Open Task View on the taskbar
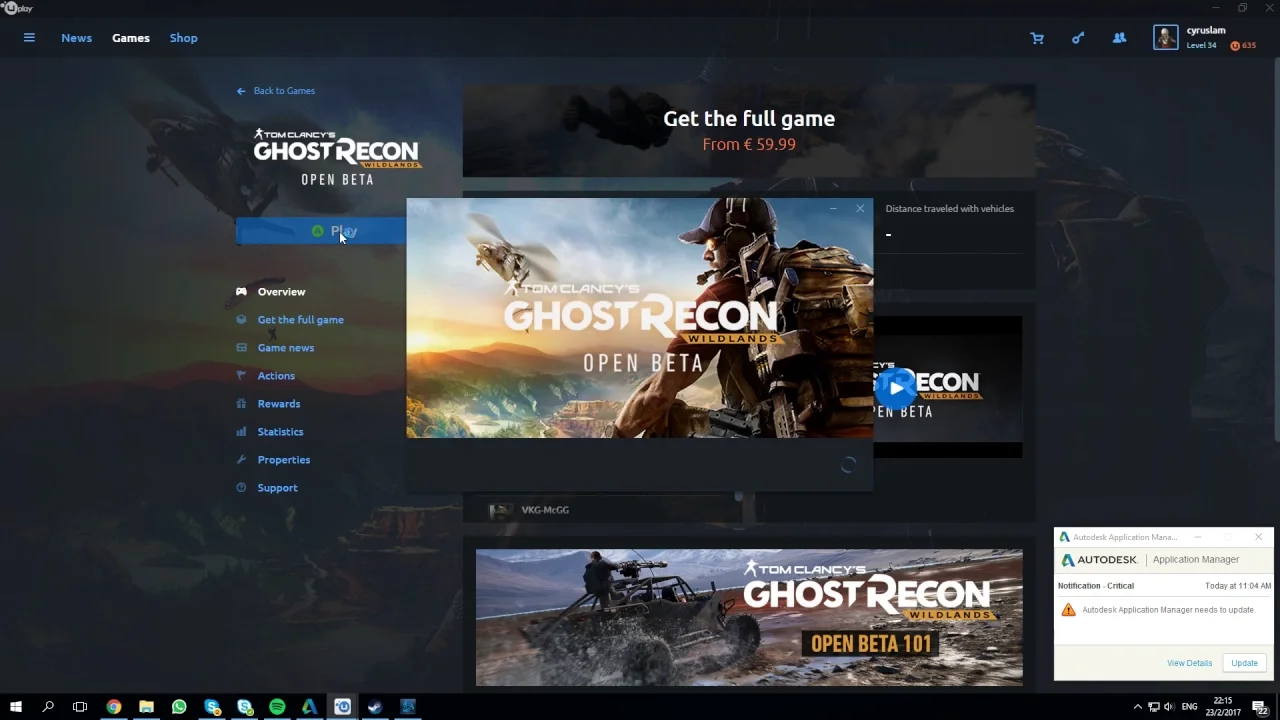 [x=80, y=707]
